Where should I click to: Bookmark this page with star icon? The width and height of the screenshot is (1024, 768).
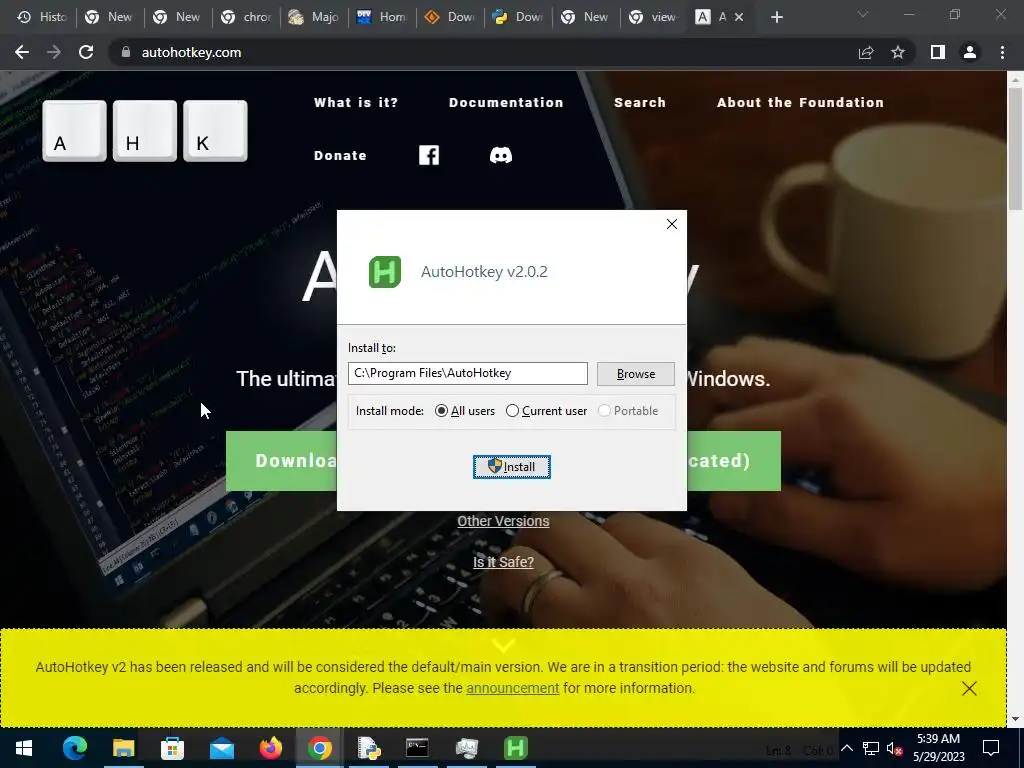pyautogui.click(x=898, y=52)
